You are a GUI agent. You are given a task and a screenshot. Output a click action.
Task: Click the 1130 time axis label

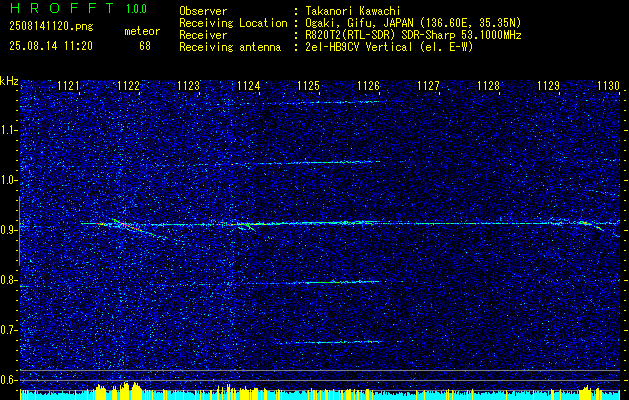point(609,86)
